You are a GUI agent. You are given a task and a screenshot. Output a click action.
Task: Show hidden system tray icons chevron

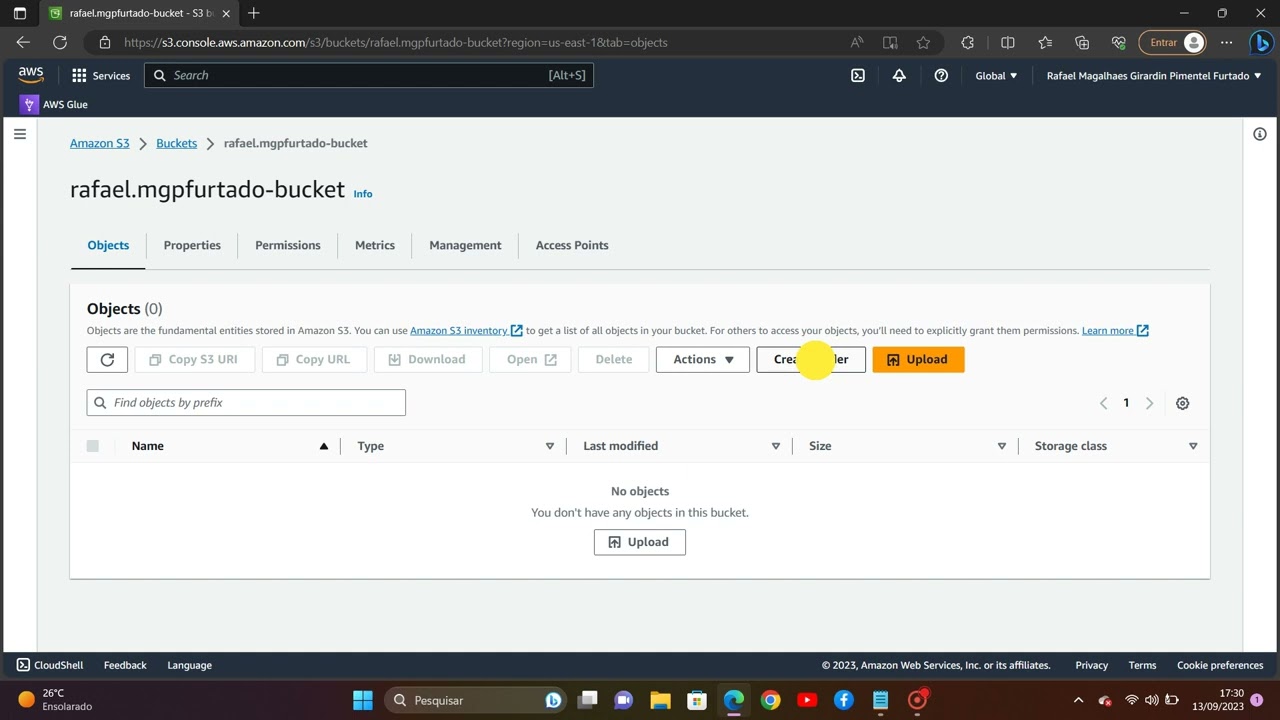pos(1078,700)
